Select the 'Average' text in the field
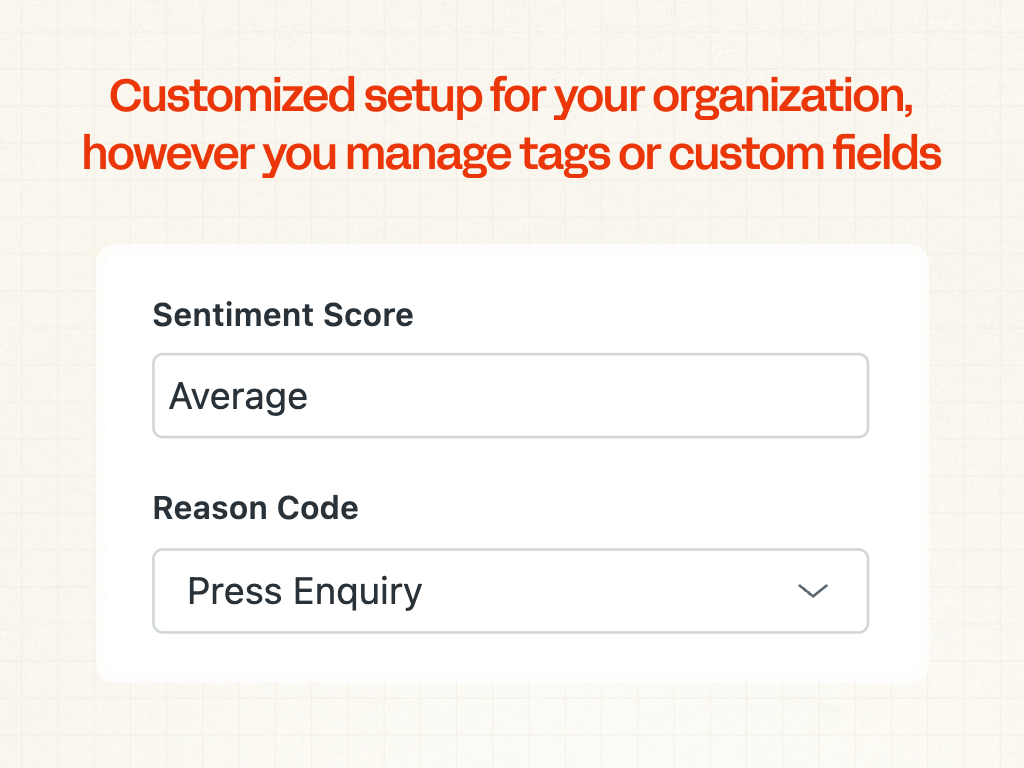The height and width of the screenshot is (768, 1024). pyautogui.click(x=238, y=397)
